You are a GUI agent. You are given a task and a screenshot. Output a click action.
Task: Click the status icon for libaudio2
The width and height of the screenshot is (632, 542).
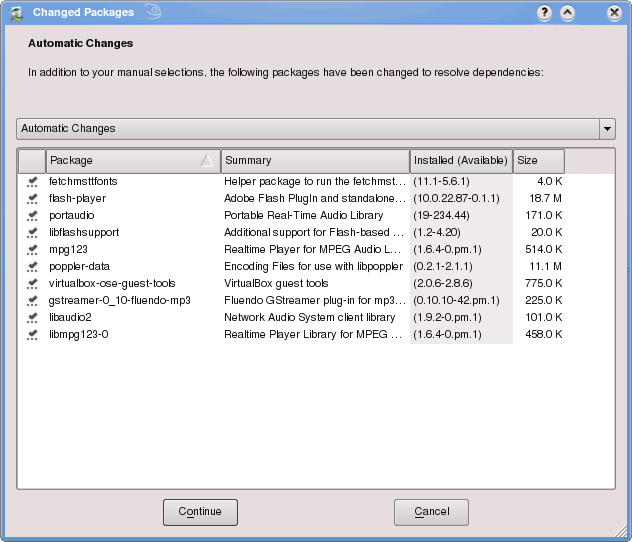tap(32, 318)
